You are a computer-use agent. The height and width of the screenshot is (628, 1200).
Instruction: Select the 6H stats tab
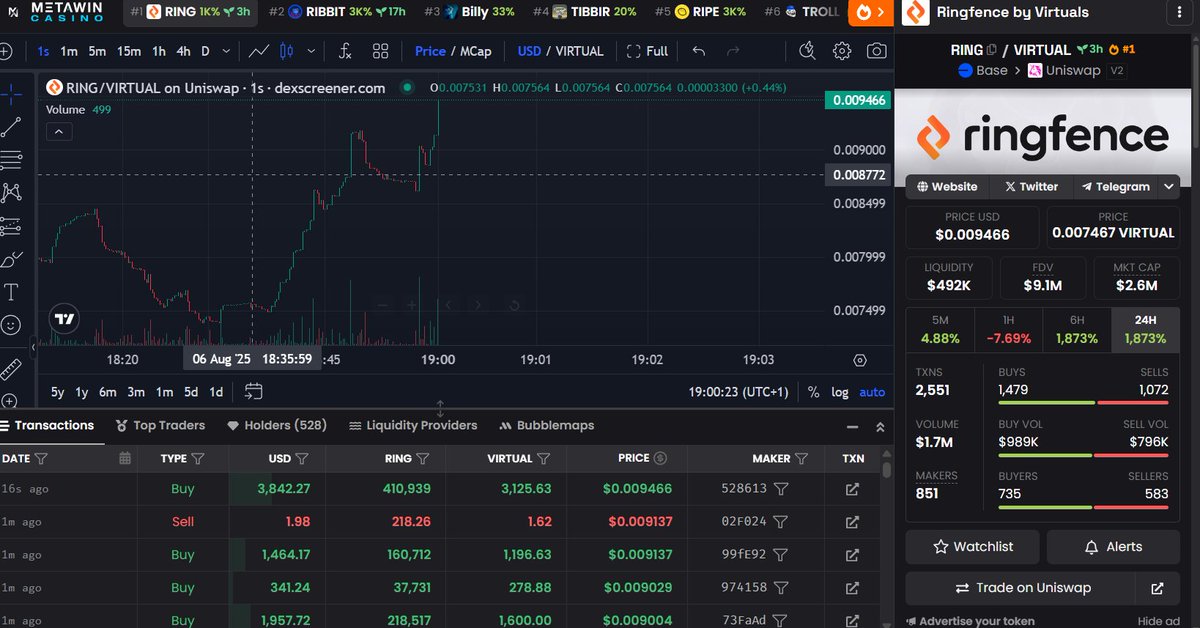click(1076, 330)
